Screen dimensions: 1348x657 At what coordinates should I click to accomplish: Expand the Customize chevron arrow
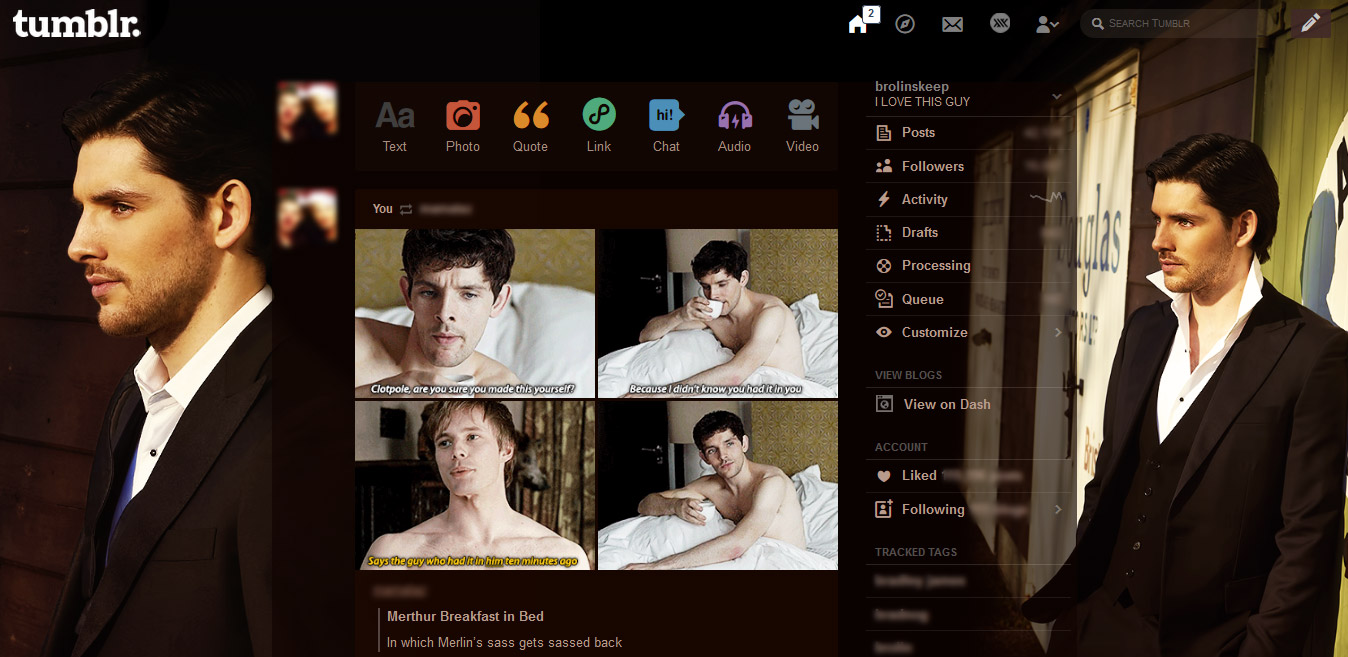point(1058,332)
